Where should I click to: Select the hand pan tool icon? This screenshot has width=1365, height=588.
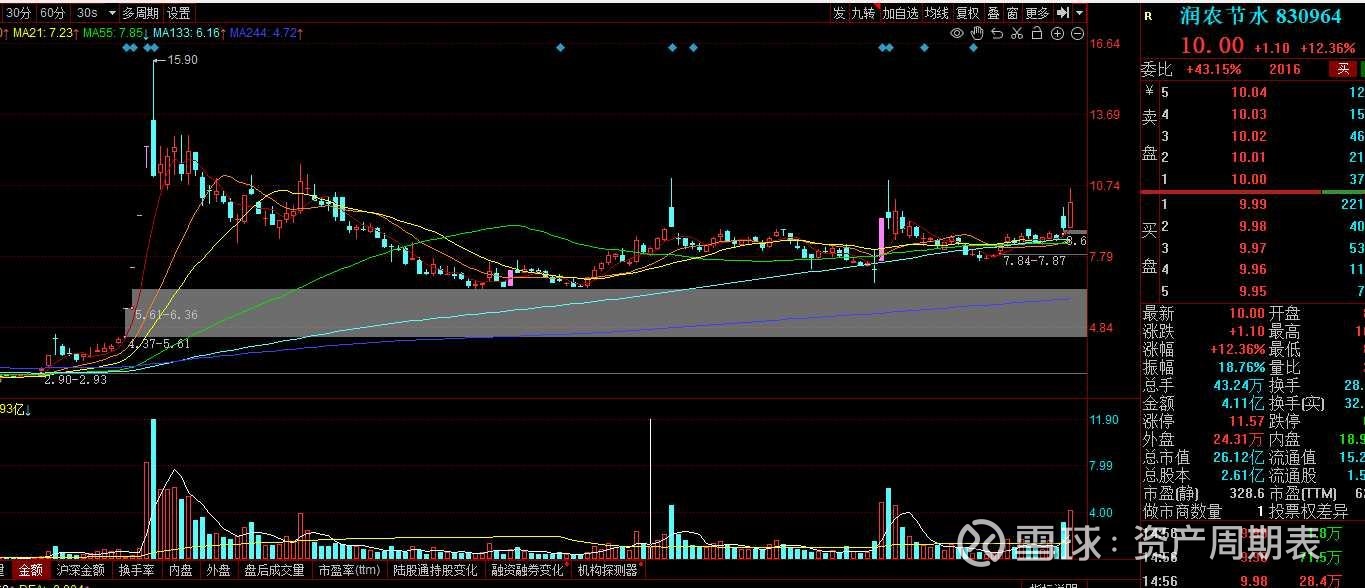[977, 33]
